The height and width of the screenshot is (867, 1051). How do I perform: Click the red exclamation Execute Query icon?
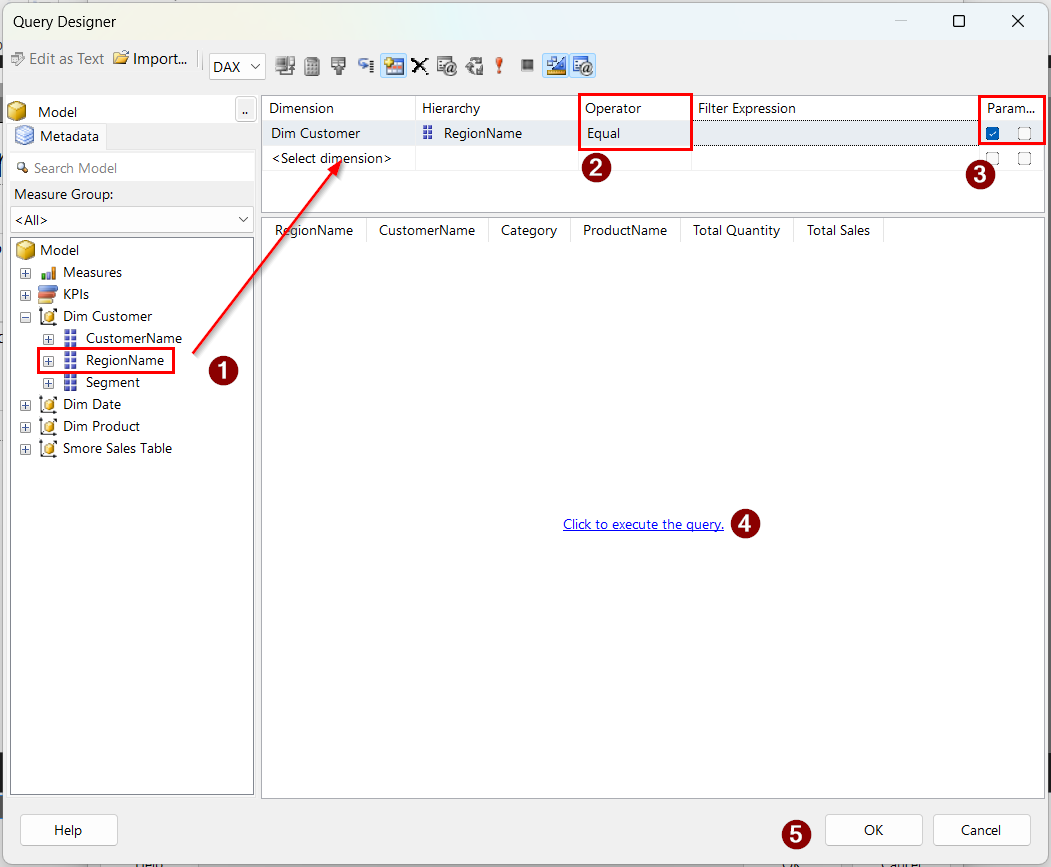pos(499,66)
